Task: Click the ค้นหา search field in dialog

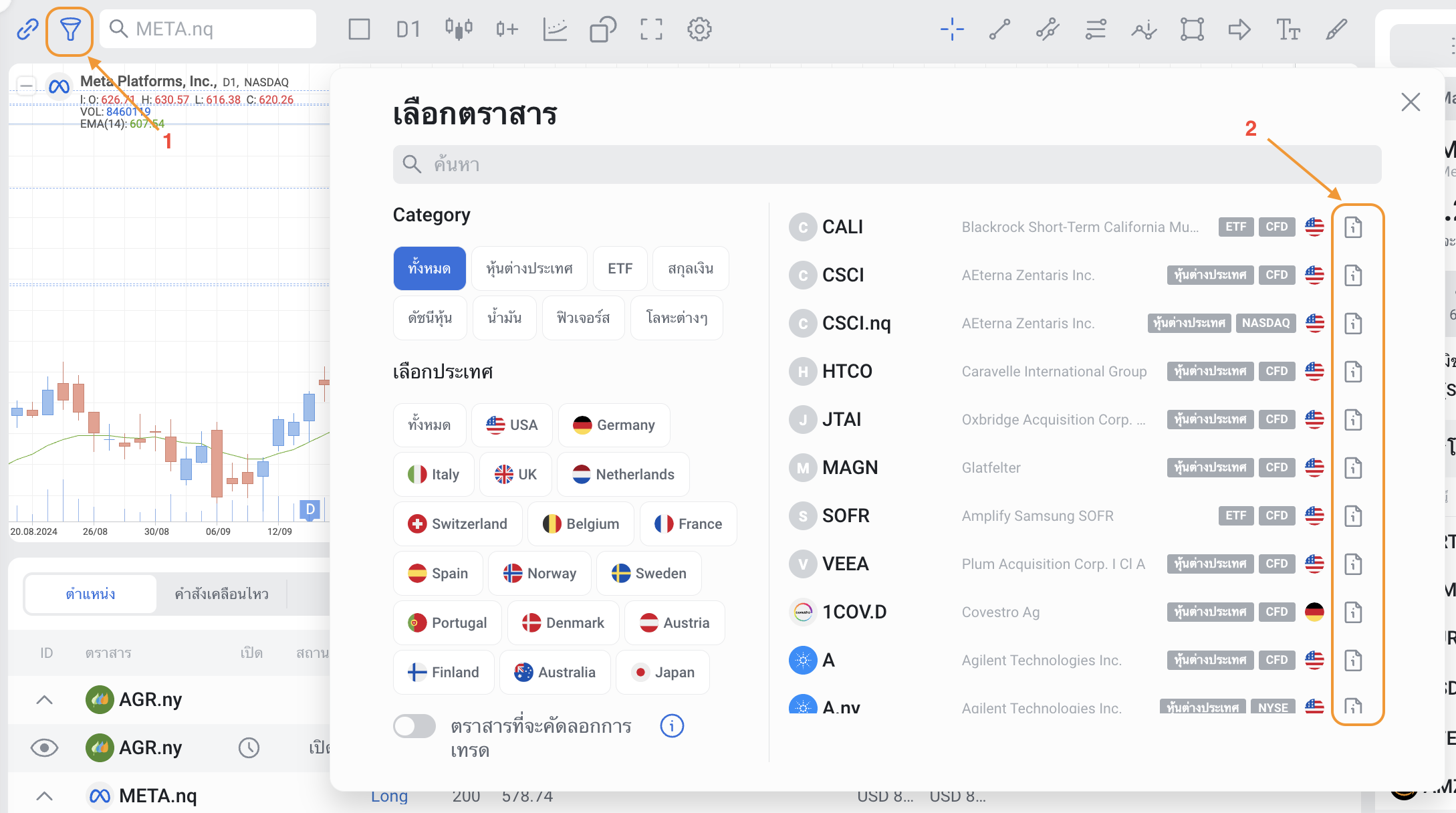Action: click(886, 164)
